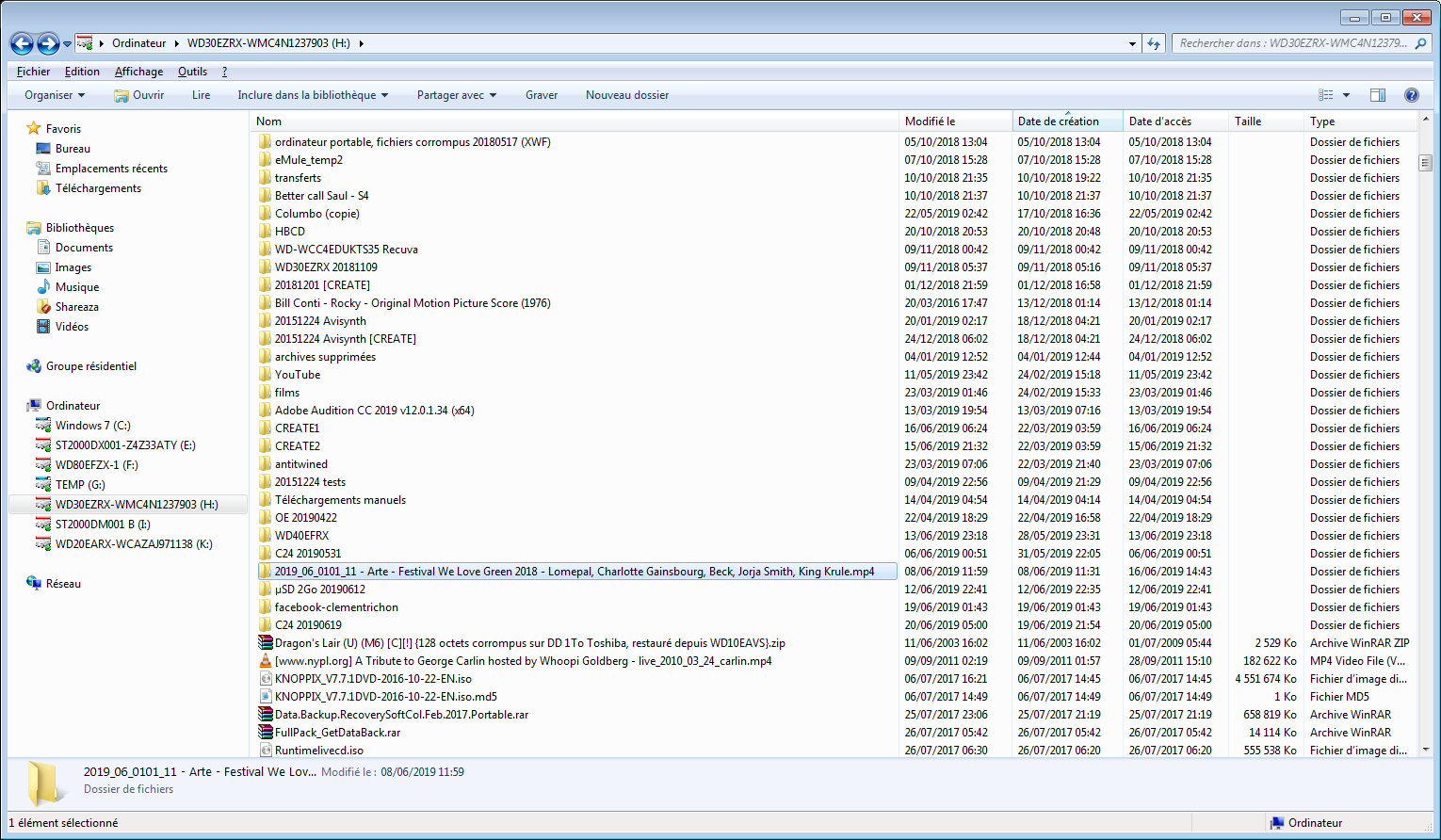Open recent pages dropdown beside Forward button
This screenshot has height=840, width=1441.
pyautogui.click(x=67, y=43)
